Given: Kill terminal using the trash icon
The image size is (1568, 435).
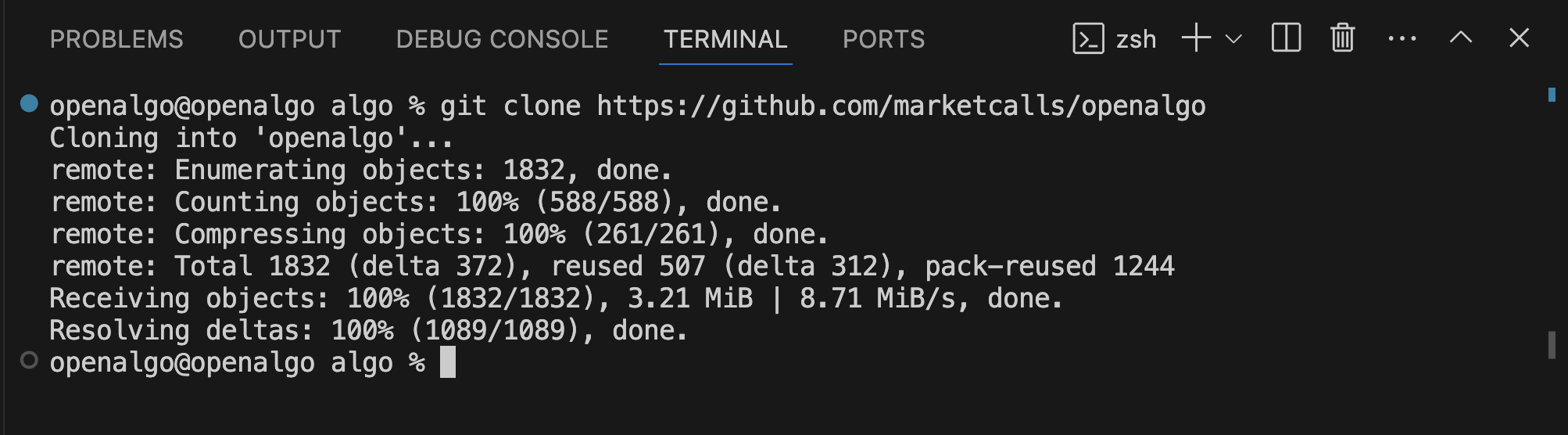Looking at the screenshot, I should [1342, 38].
